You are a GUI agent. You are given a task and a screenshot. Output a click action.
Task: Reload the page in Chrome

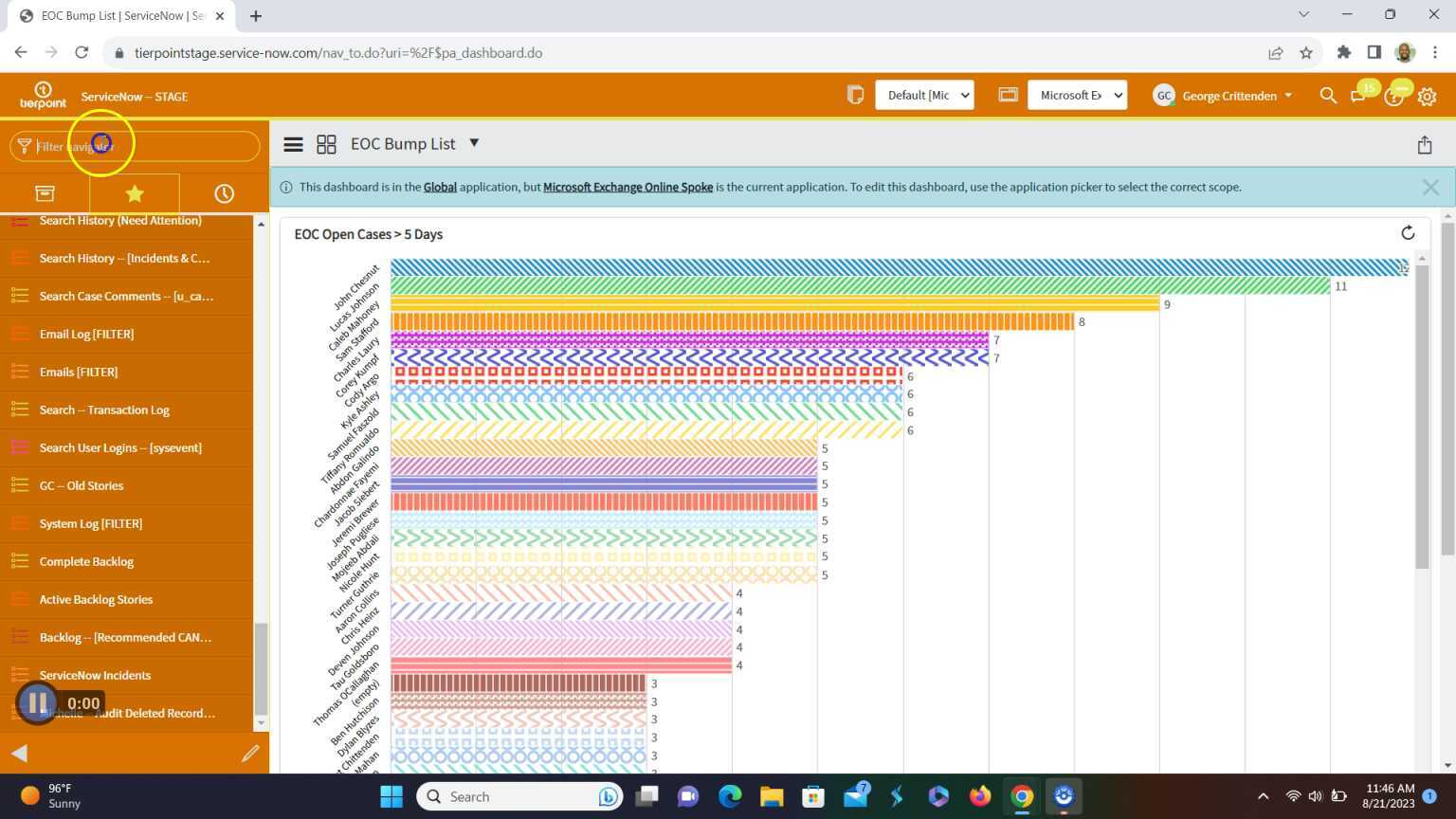pos(82,53)
